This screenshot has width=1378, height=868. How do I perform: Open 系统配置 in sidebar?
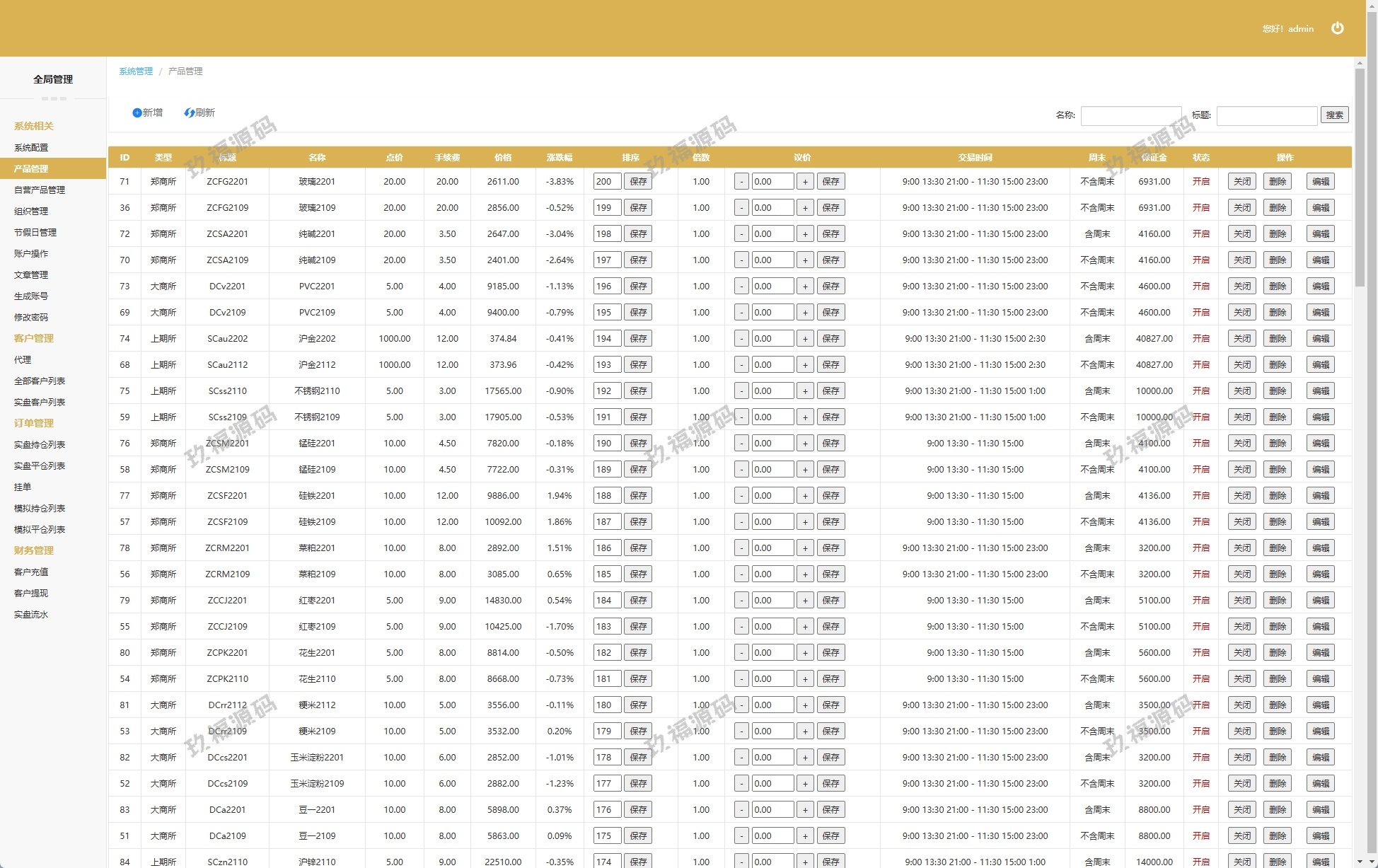pos(31,148)
